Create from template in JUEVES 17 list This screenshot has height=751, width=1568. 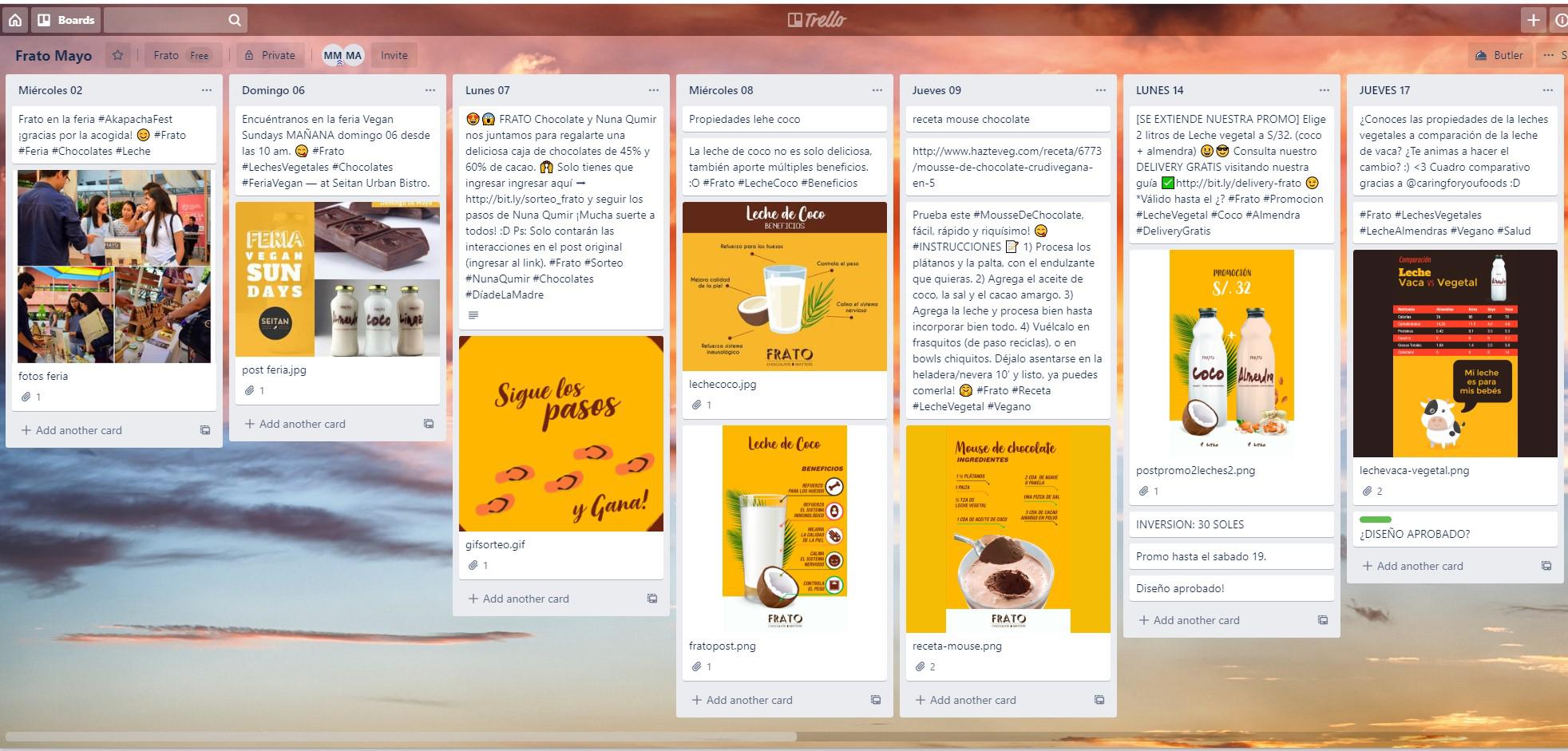point(1546,566)
